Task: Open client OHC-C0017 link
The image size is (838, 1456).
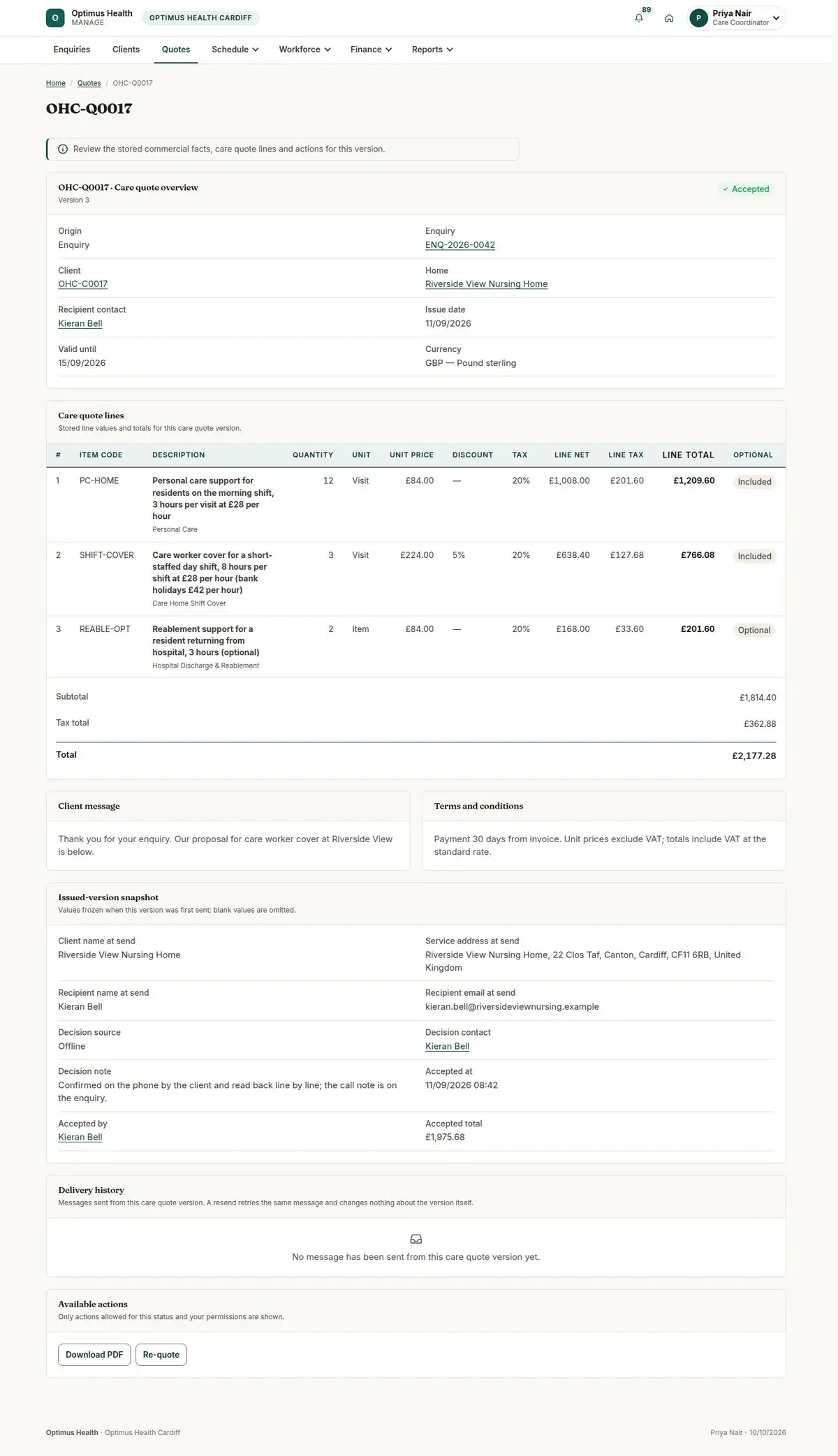Action: click(x=83, y=284)
